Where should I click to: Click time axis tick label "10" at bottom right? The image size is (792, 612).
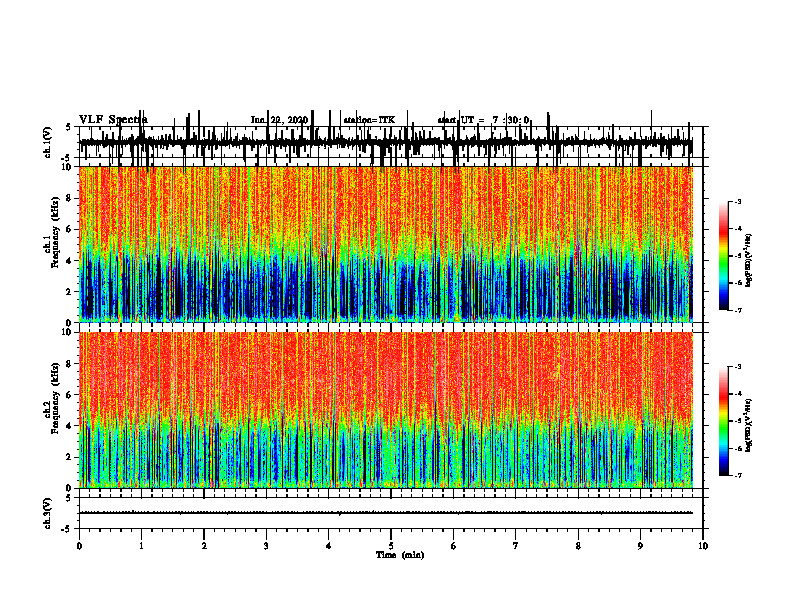tap(703, 546)
